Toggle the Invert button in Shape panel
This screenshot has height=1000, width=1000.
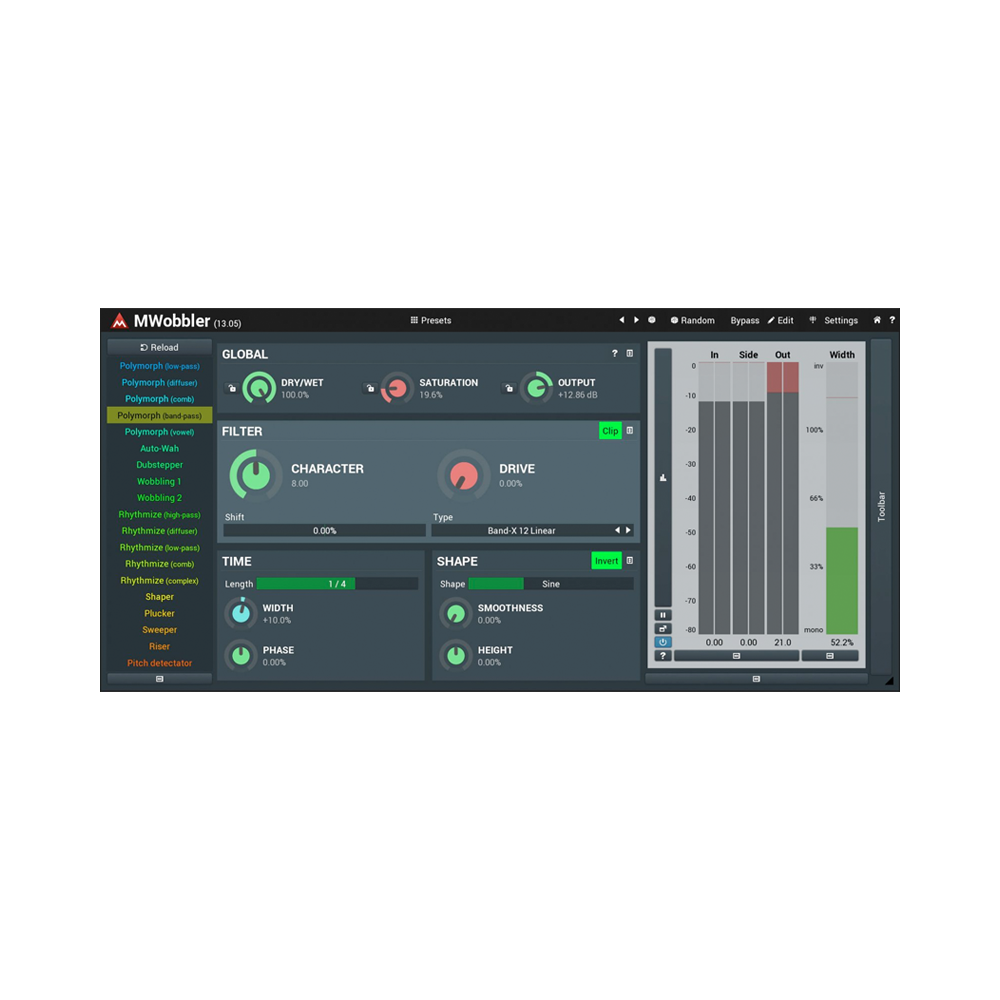(606, 561)
